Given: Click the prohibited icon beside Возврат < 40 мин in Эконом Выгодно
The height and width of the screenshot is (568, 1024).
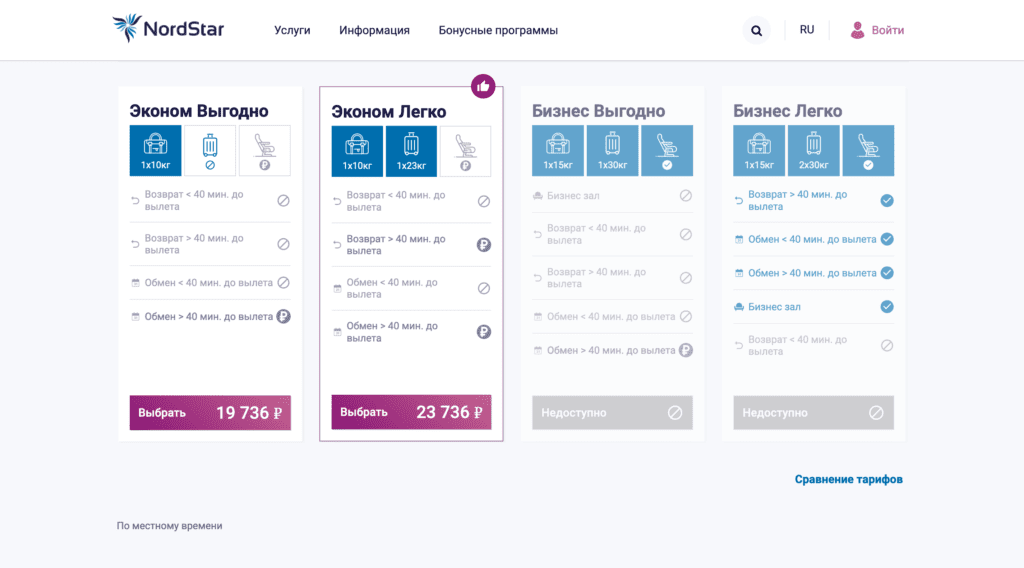Looking at the screenshot, I should [x=283, y=200].
